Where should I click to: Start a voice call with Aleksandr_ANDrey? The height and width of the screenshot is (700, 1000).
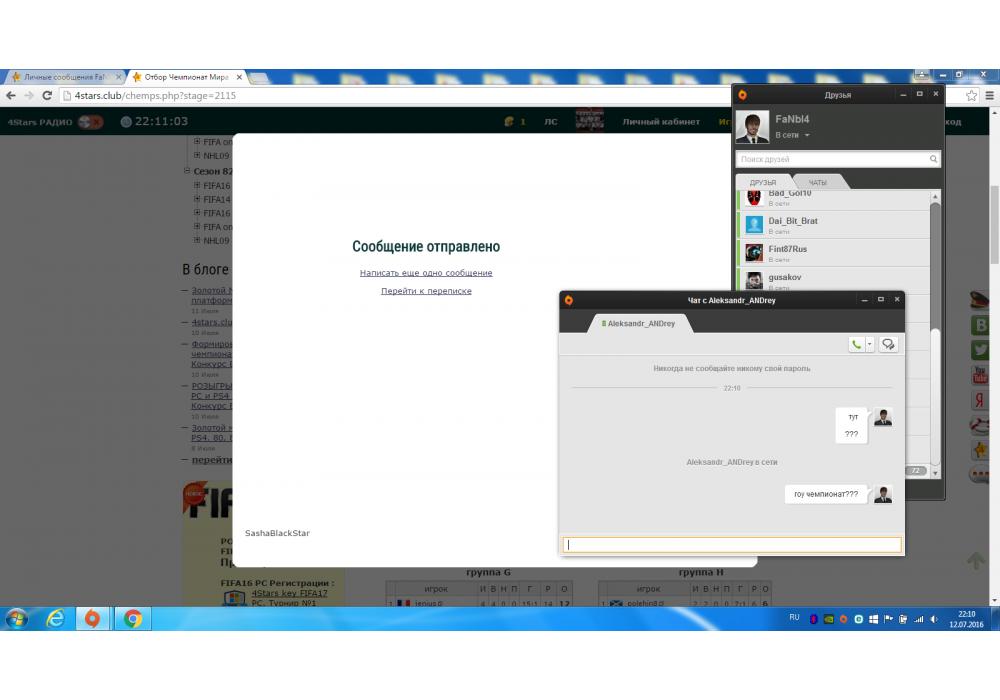tap(856, 344)
